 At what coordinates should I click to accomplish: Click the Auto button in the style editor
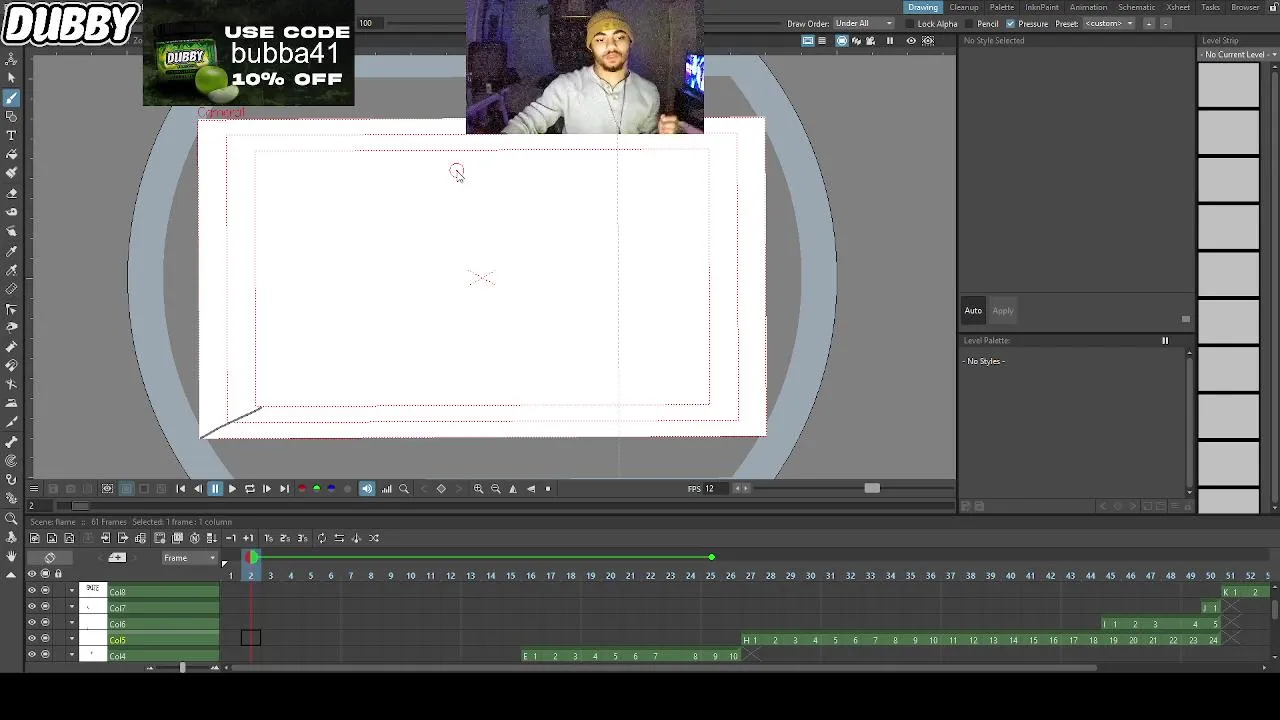(x=973, y=311)
